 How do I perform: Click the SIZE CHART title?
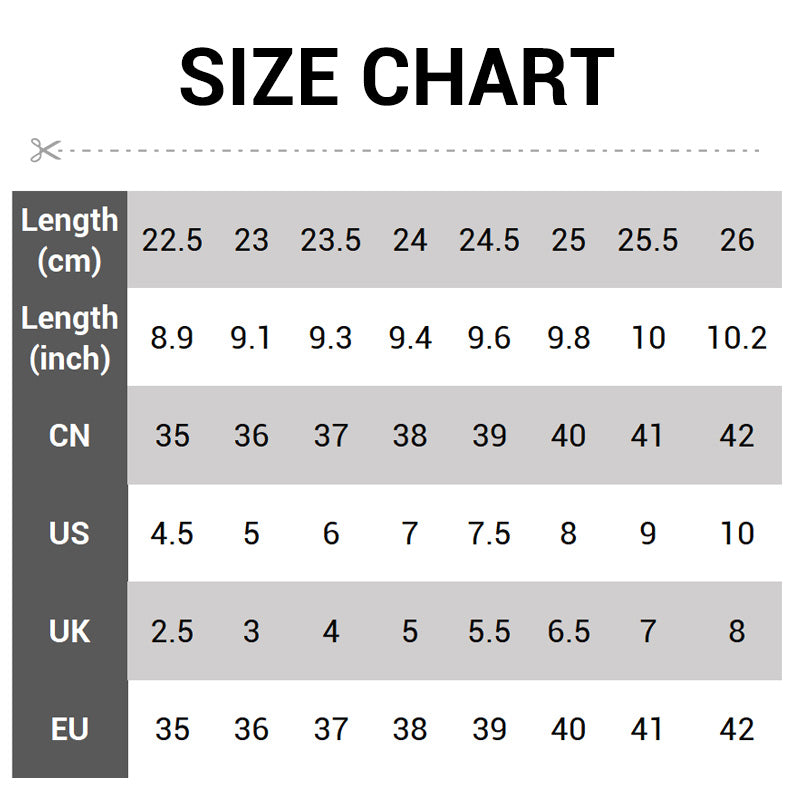(x=397, y=78)
